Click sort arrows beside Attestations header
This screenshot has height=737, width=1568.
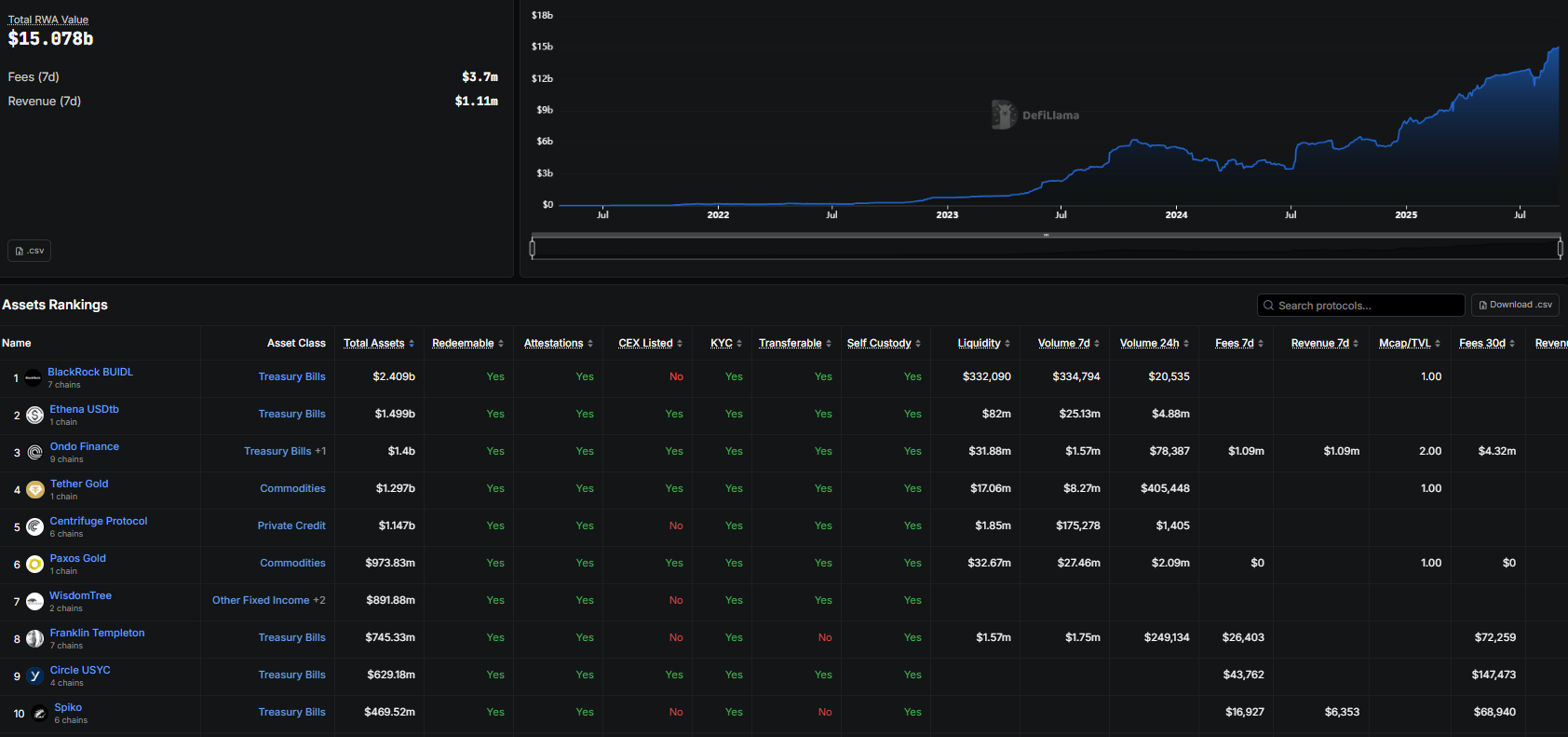590,344
